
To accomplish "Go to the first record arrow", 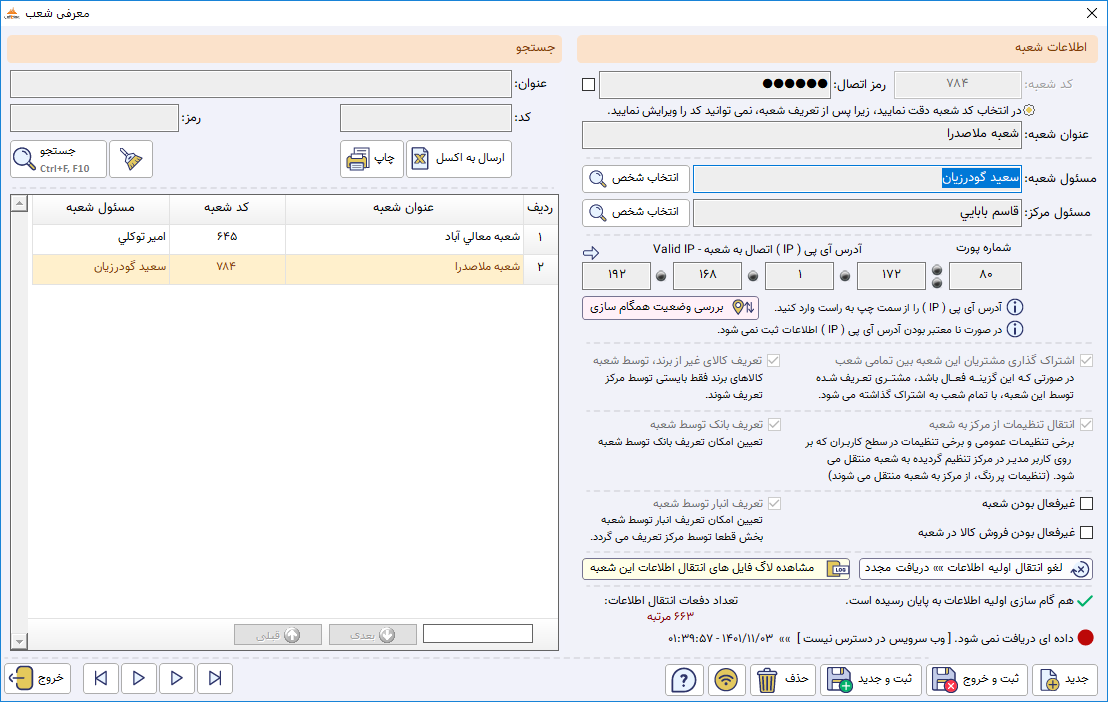I will pos(100,679).
